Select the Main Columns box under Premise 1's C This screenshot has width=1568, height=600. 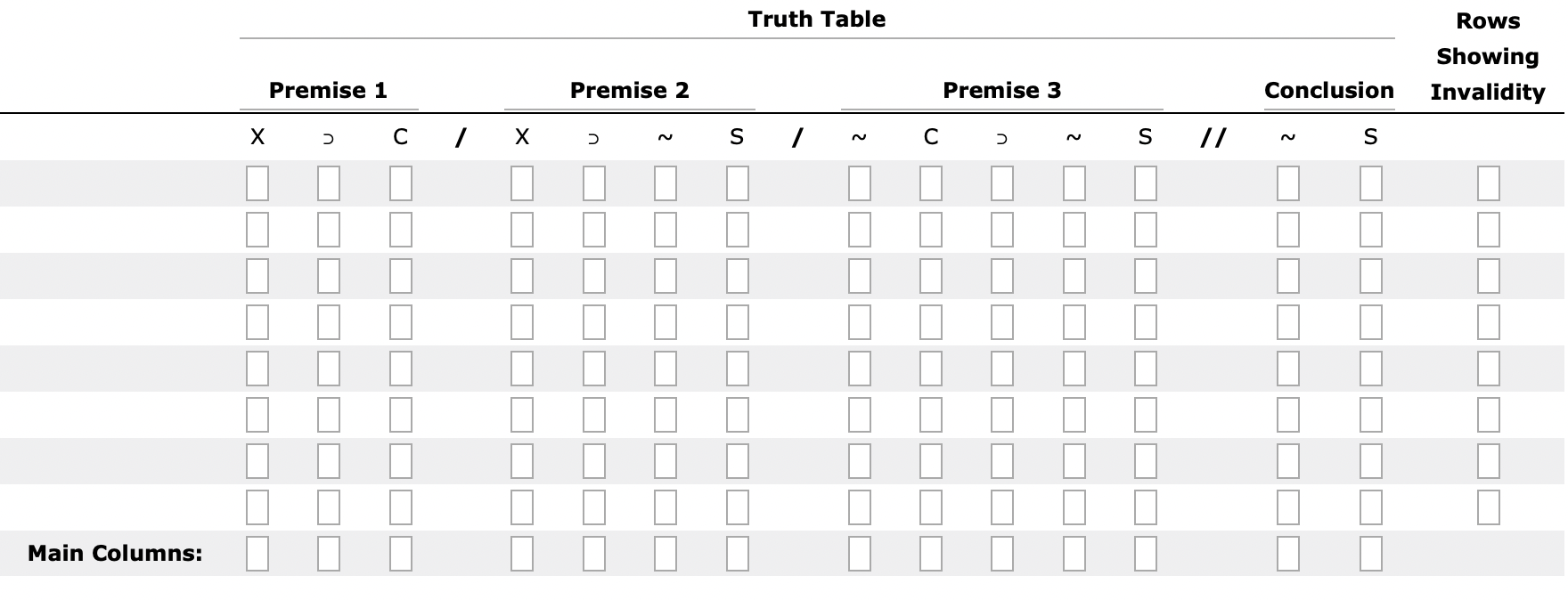[x=399, y=552]
